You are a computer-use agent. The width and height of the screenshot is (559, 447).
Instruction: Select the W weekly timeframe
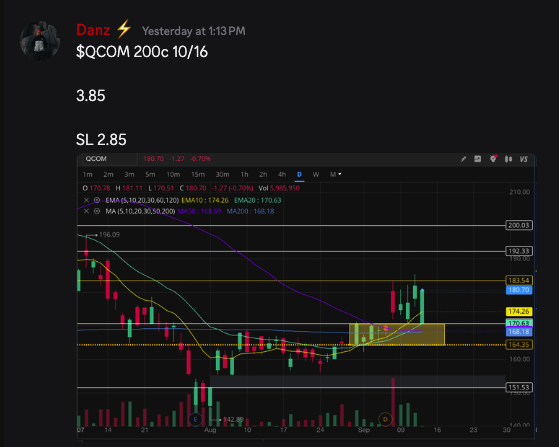coord(316,174)
